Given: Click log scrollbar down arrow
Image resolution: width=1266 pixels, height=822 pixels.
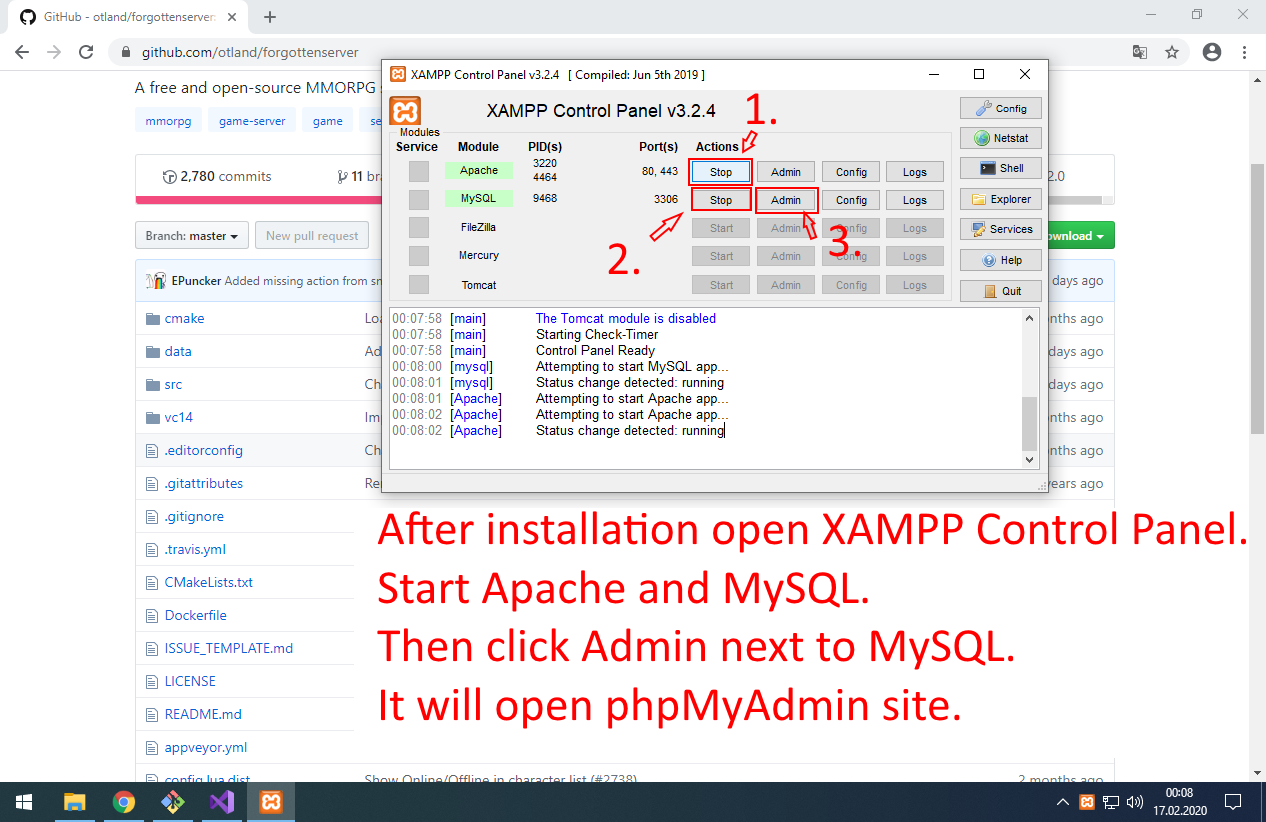Looking at the screenshot, I should (x=1030, y=459).
